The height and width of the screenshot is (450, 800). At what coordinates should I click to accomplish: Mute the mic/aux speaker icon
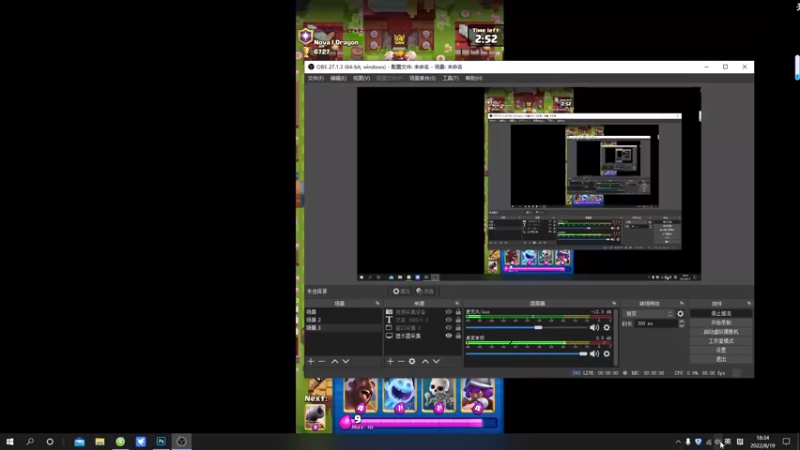[x=594, y=328]
